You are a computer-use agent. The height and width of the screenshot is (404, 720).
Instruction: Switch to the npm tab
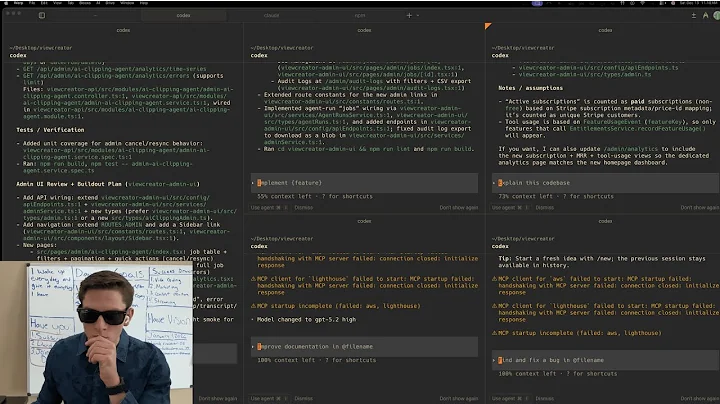360,15
